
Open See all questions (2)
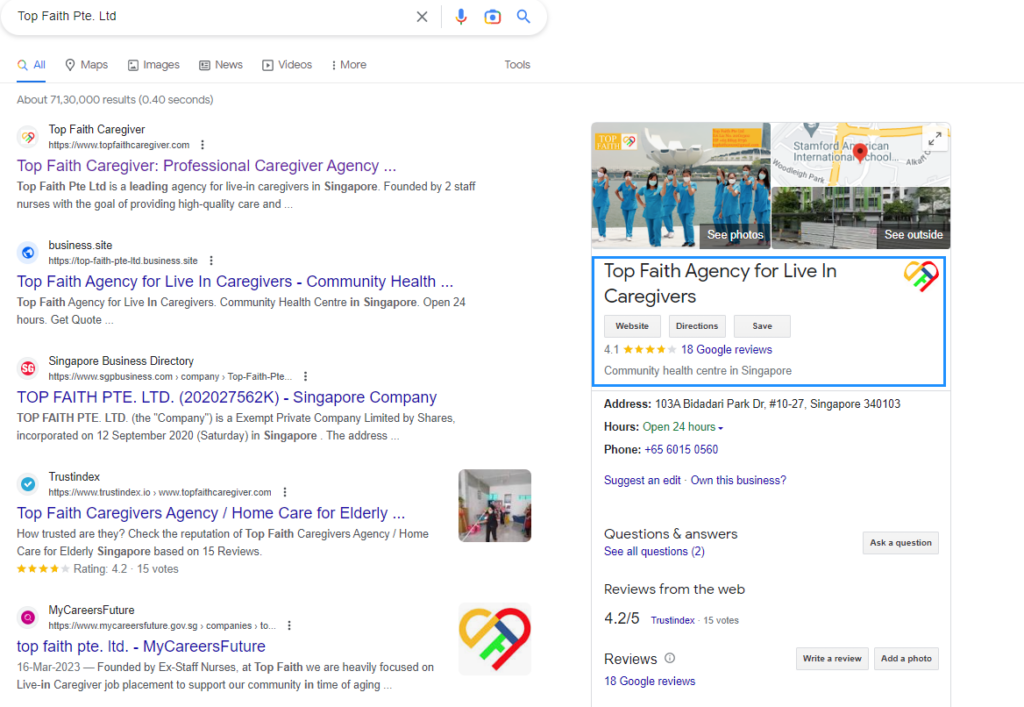pos(654,552)
